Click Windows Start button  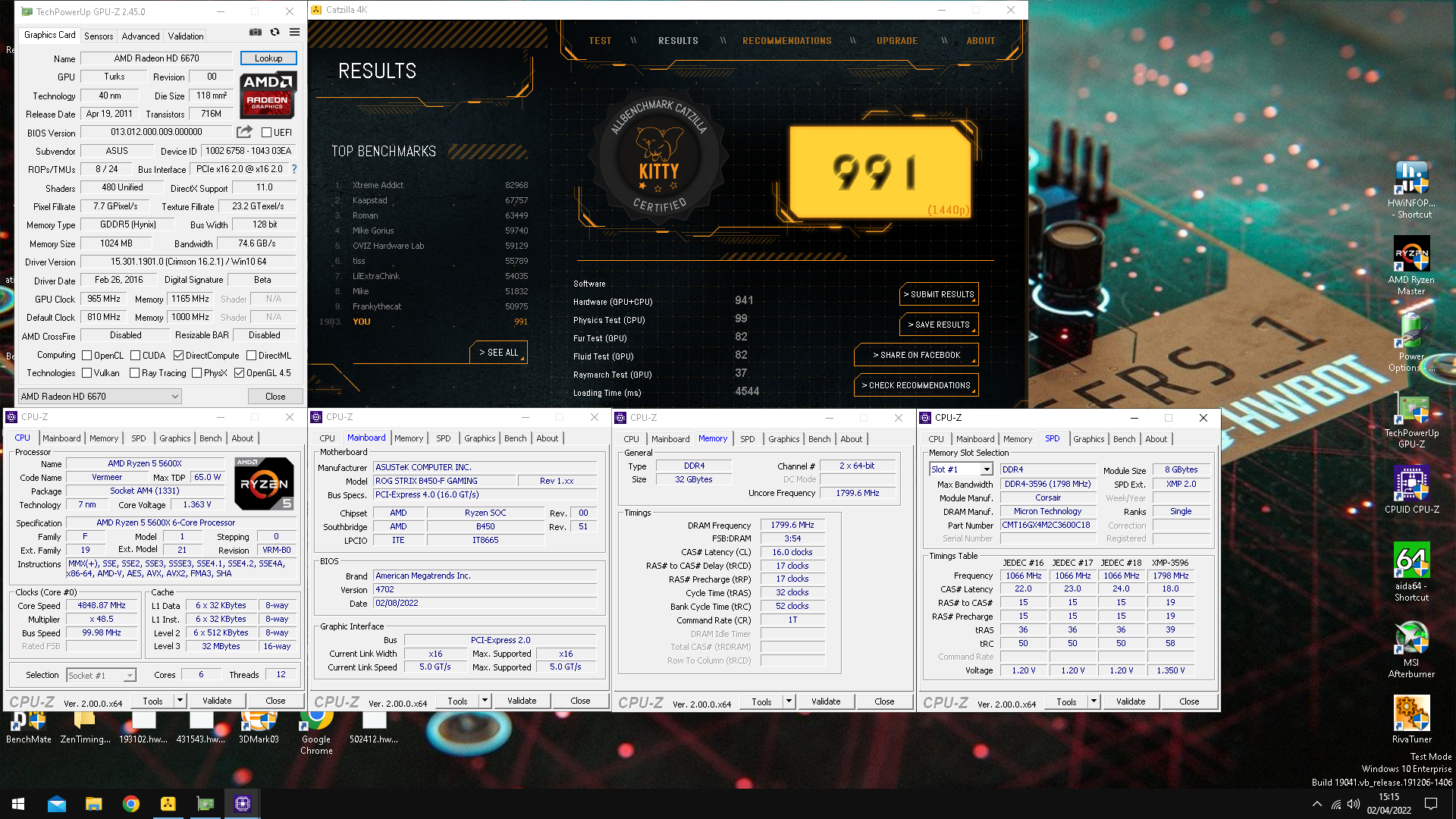coord(18,804)
